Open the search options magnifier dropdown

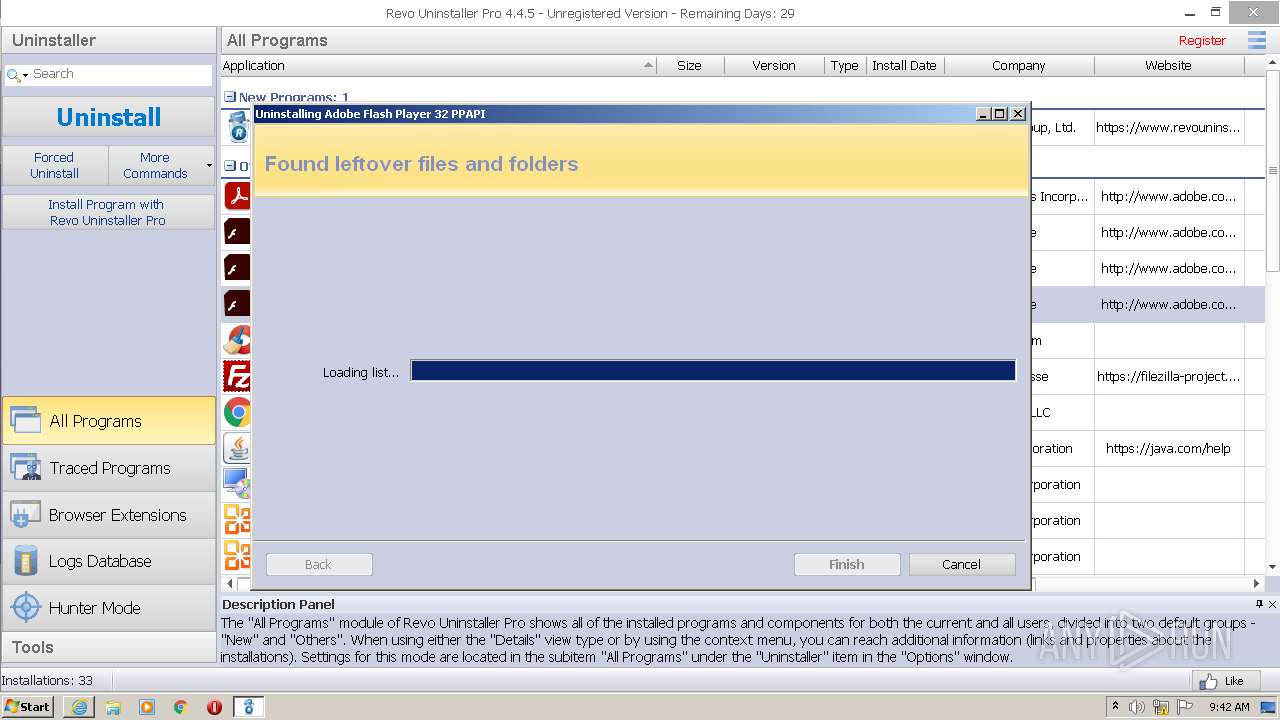pos(17,75)
